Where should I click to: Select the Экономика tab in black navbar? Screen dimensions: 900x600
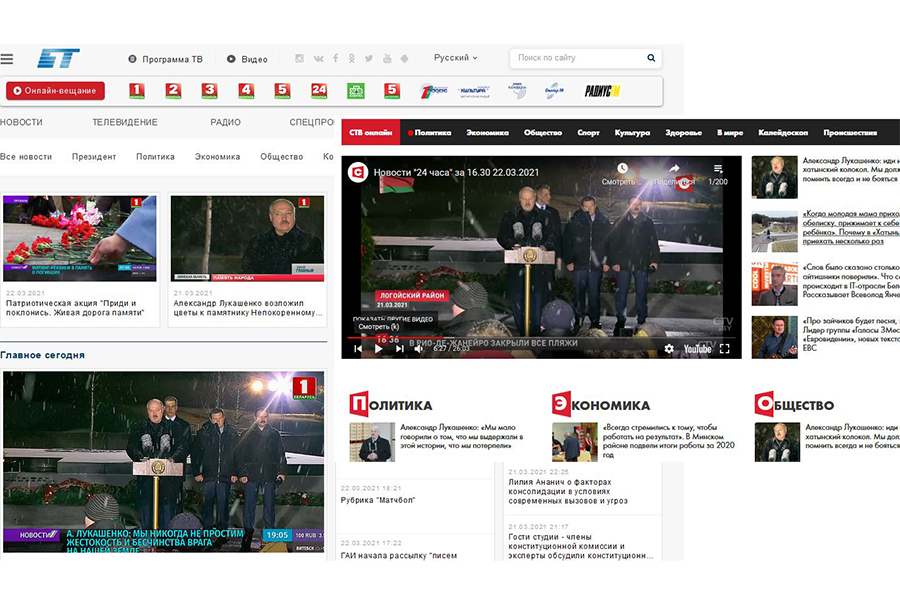click(487, 132)
